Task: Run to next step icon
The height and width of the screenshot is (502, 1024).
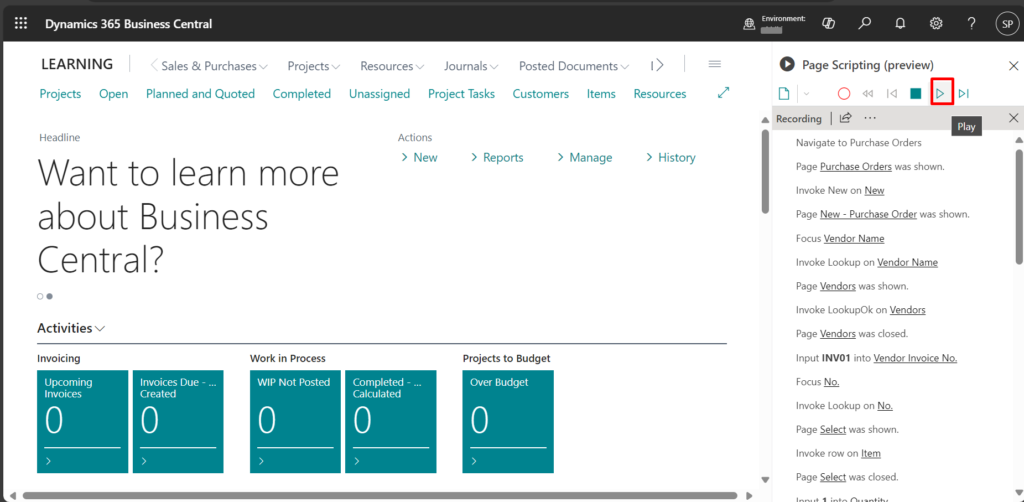Action: 964,94
